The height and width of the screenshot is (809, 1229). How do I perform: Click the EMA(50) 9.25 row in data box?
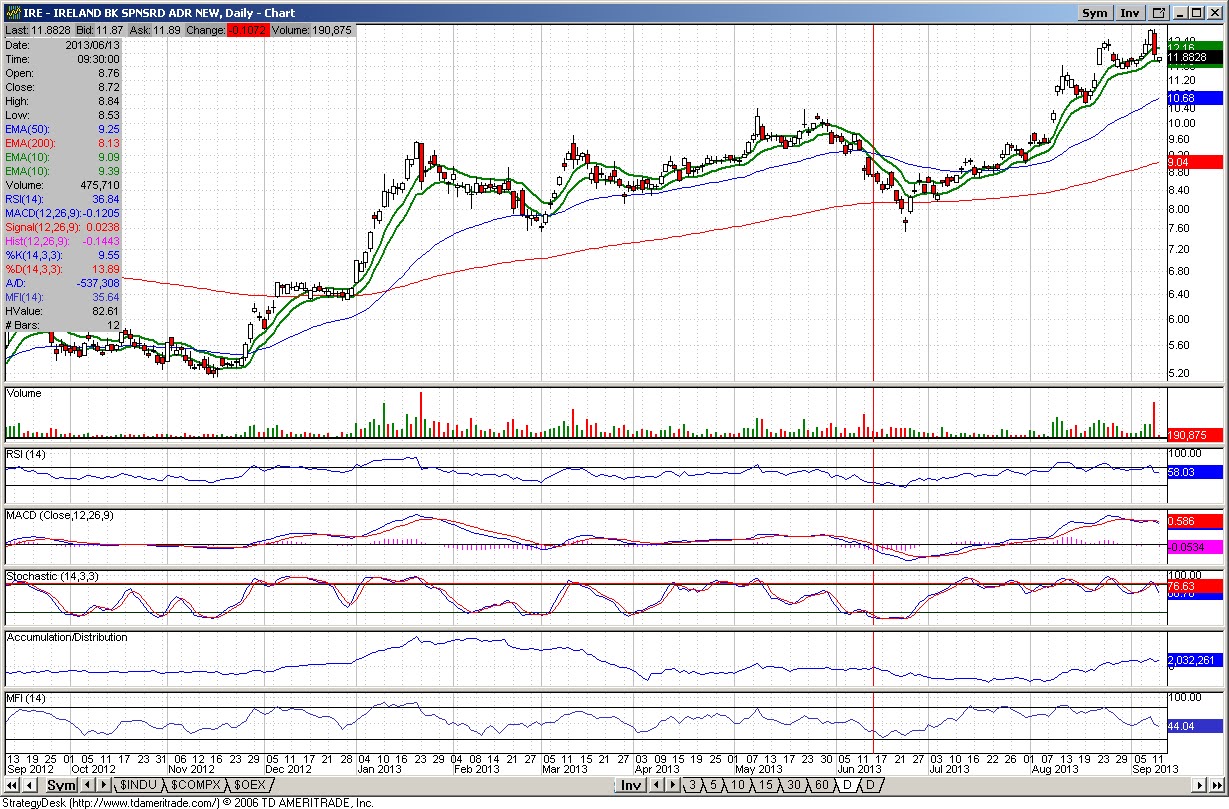pyautogui.click(x=63, y=129)
